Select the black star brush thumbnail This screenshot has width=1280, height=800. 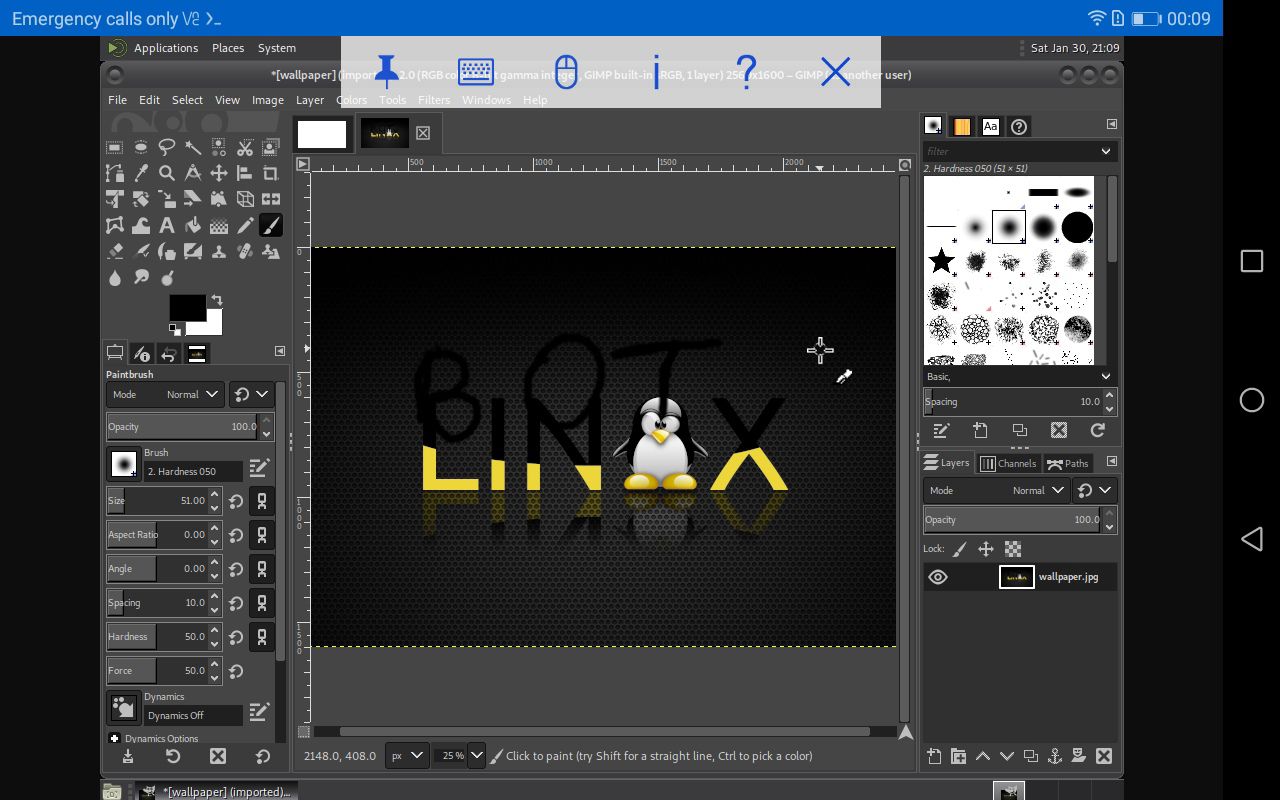[x=941, y=262]
